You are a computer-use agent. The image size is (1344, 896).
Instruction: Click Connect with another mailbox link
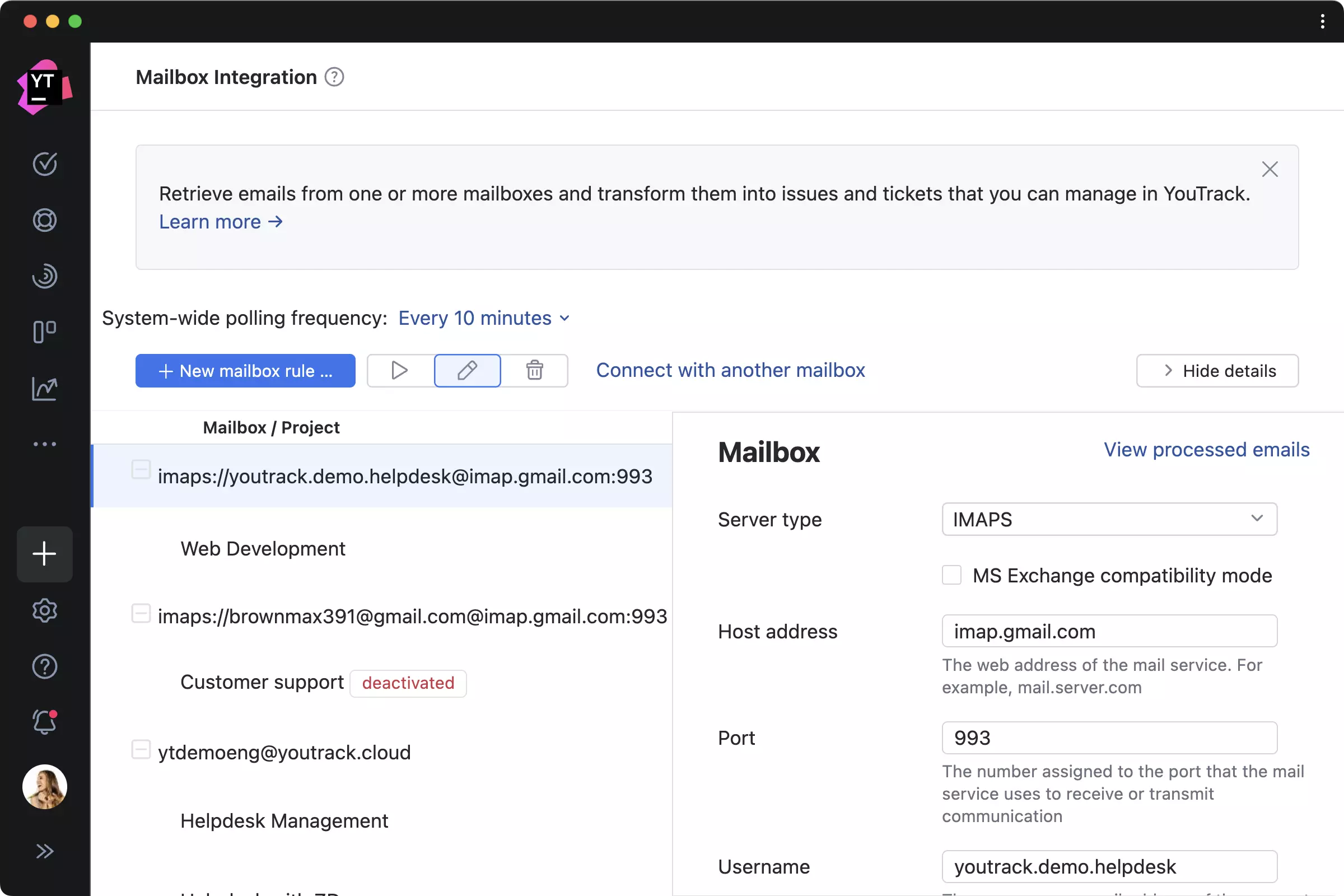point(730,370)
